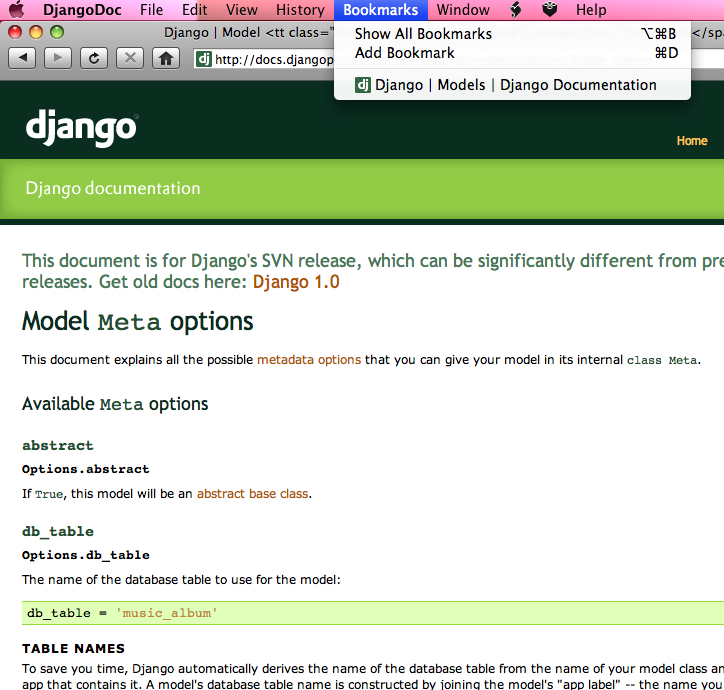Choose Show All Bookmarks

513,34
